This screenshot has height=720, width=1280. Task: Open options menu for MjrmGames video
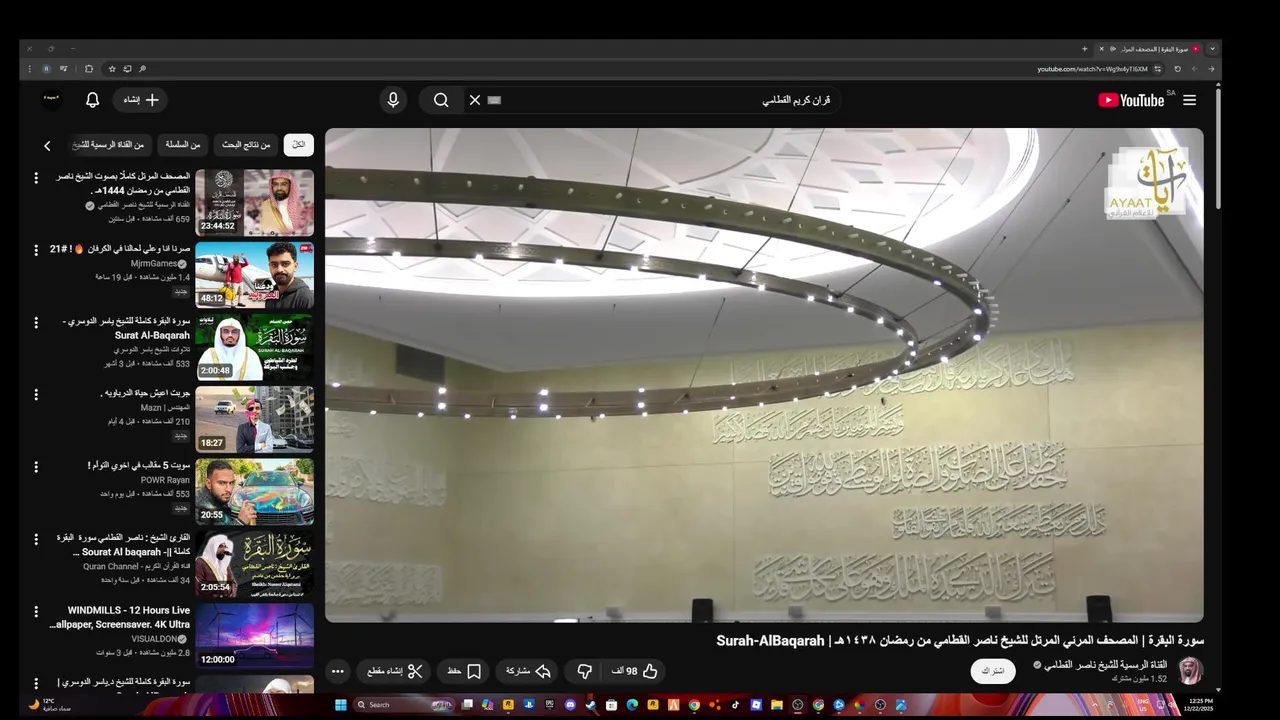36,250
